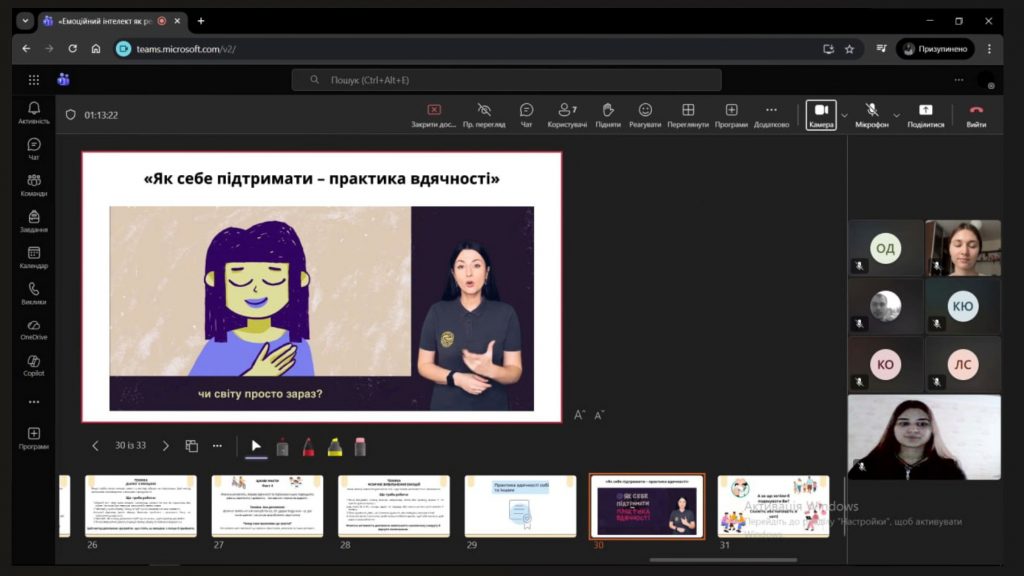Viewport: 1024px width, 576px height.
Task: Open the Copilot app in sidebar
Action: (x=34, y=365)
